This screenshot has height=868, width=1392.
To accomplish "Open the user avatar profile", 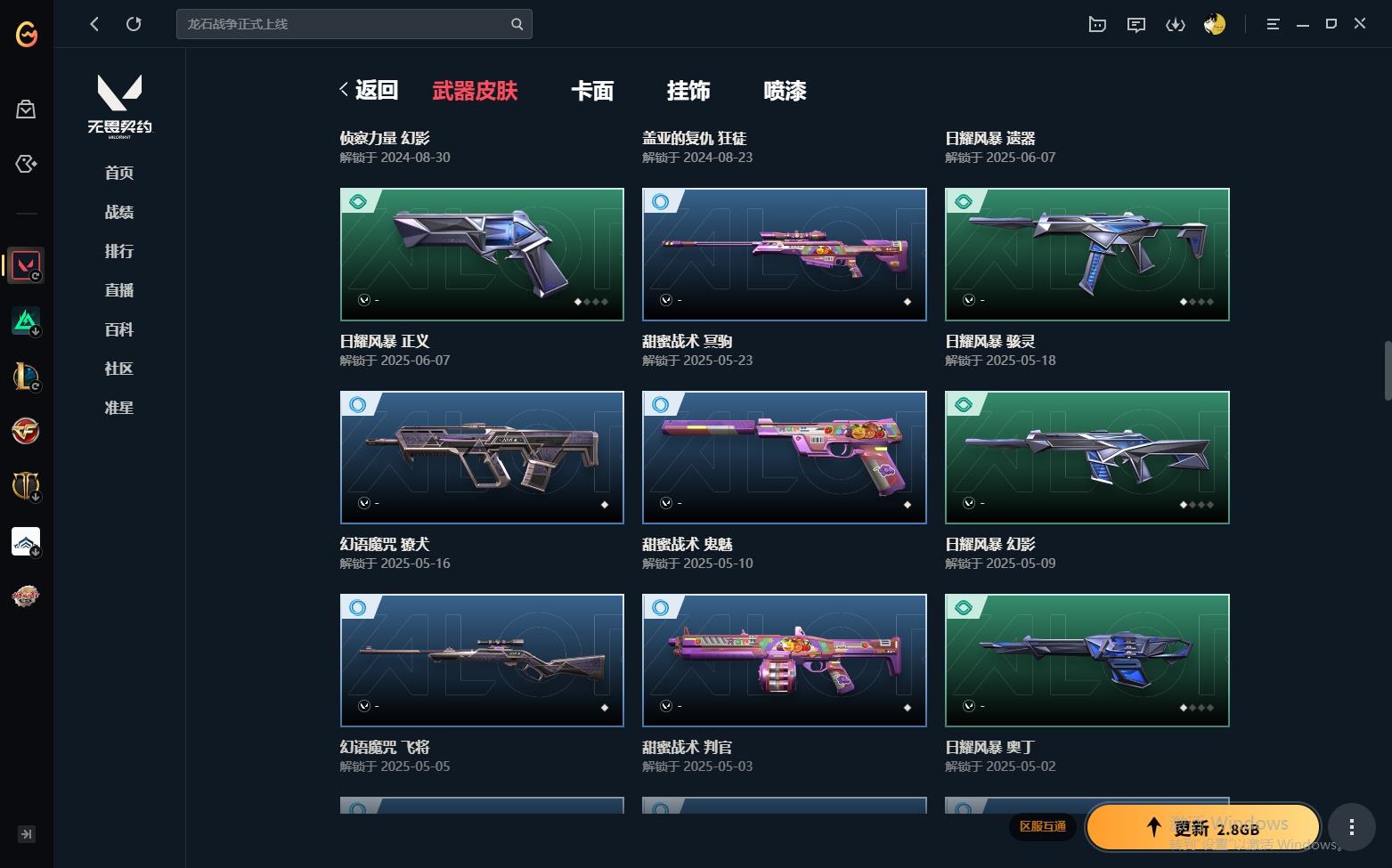I will tap(1214, 24).
